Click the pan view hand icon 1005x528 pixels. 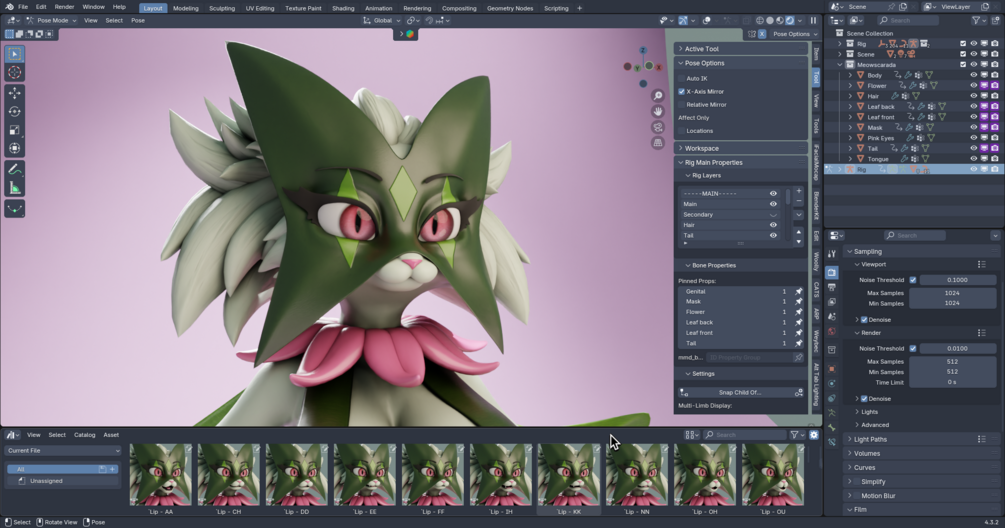tap(658, 111)
